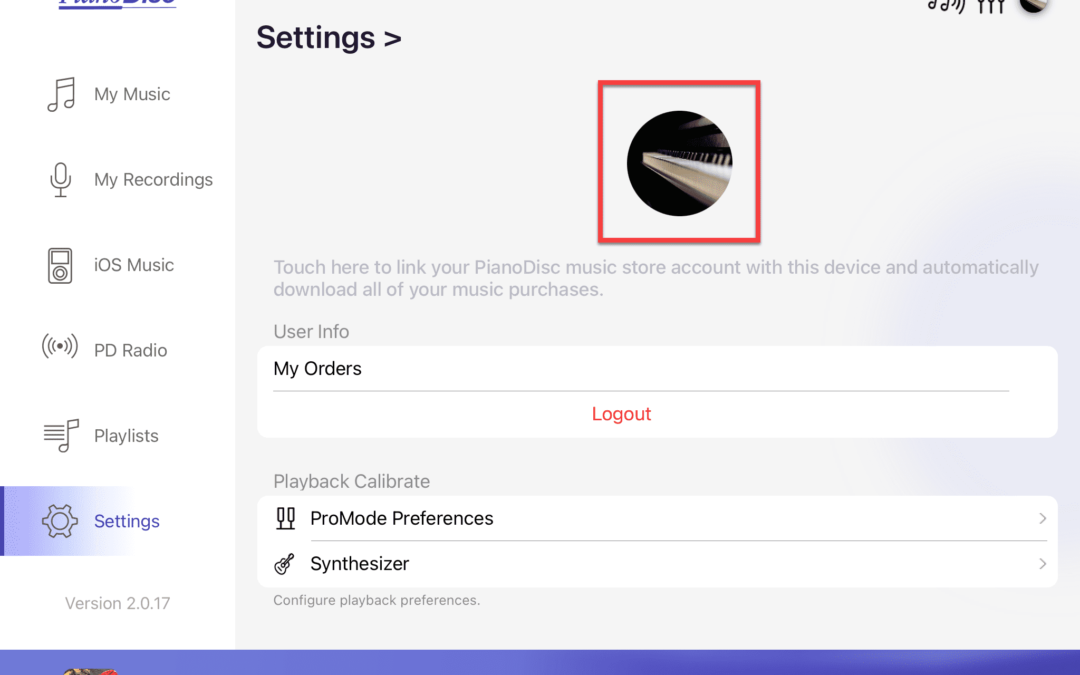
Task: Click the Synthesizer guitar icon
Action: point(285,564)
